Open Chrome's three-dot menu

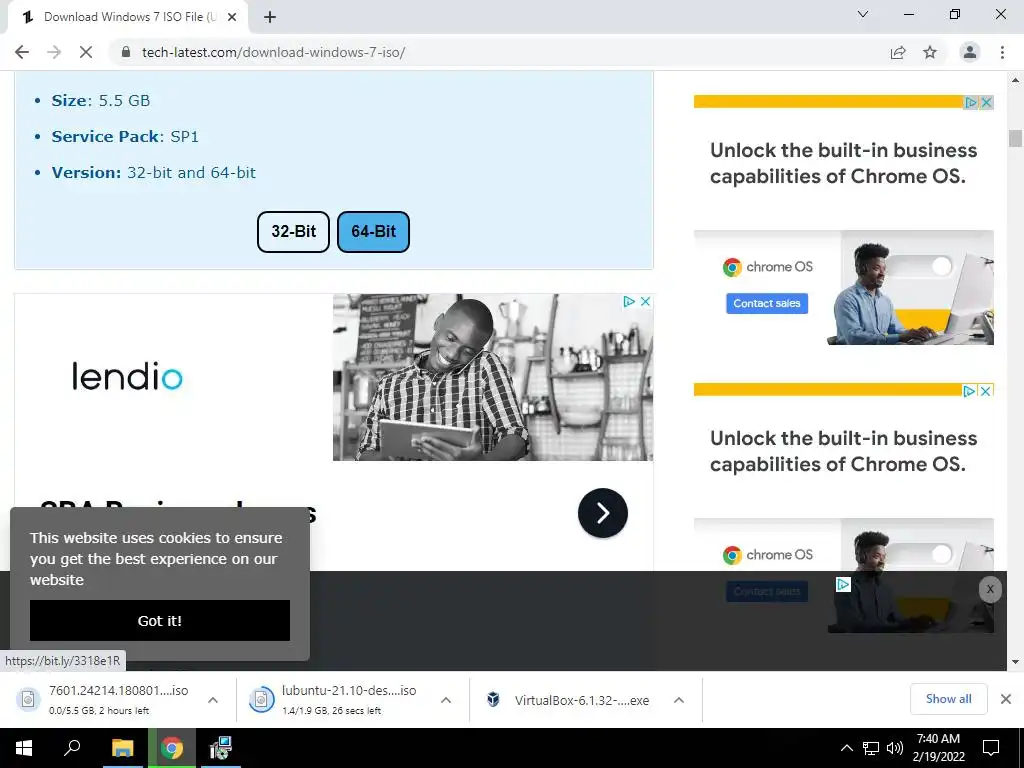[x=1002, y=52]
